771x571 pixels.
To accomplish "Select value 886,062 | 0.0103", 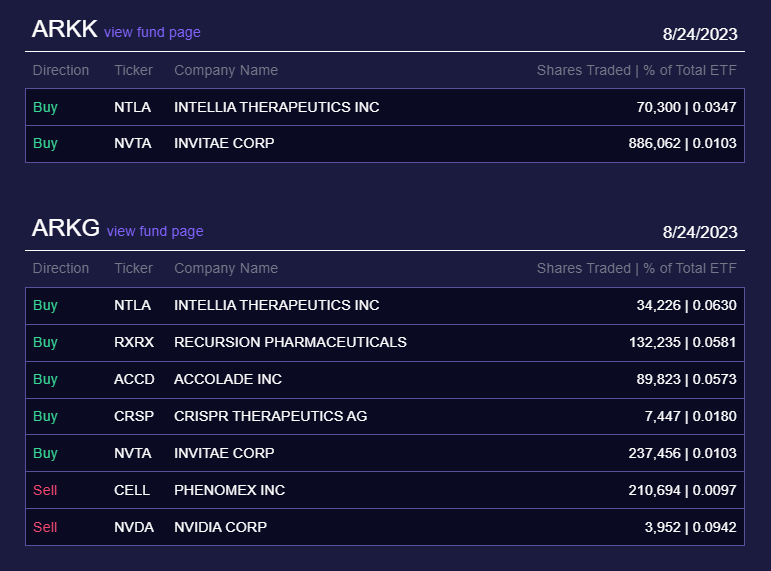I will 682,143.
